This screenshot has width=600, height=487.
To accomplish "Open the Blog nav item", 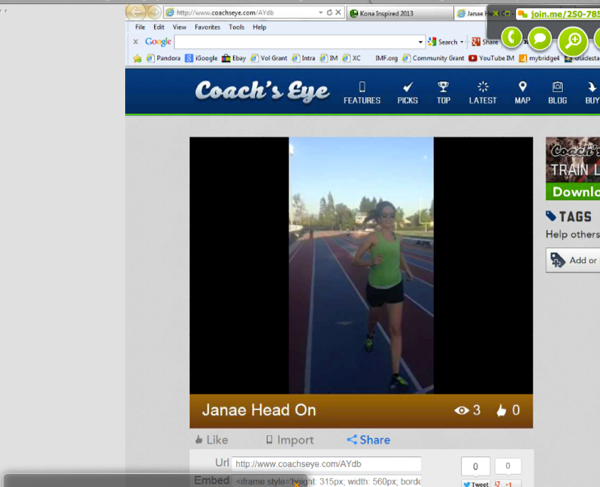I will (x=557, y=93).
